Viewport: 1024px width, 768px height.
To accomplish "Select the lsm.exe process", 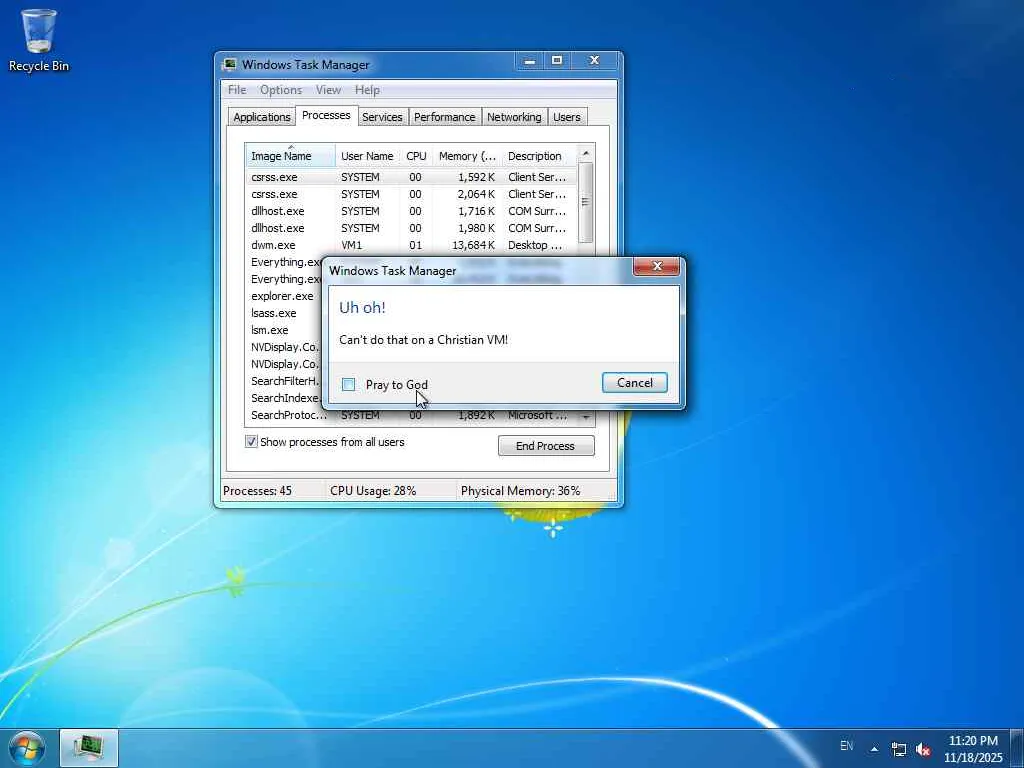I will (284, 330).
